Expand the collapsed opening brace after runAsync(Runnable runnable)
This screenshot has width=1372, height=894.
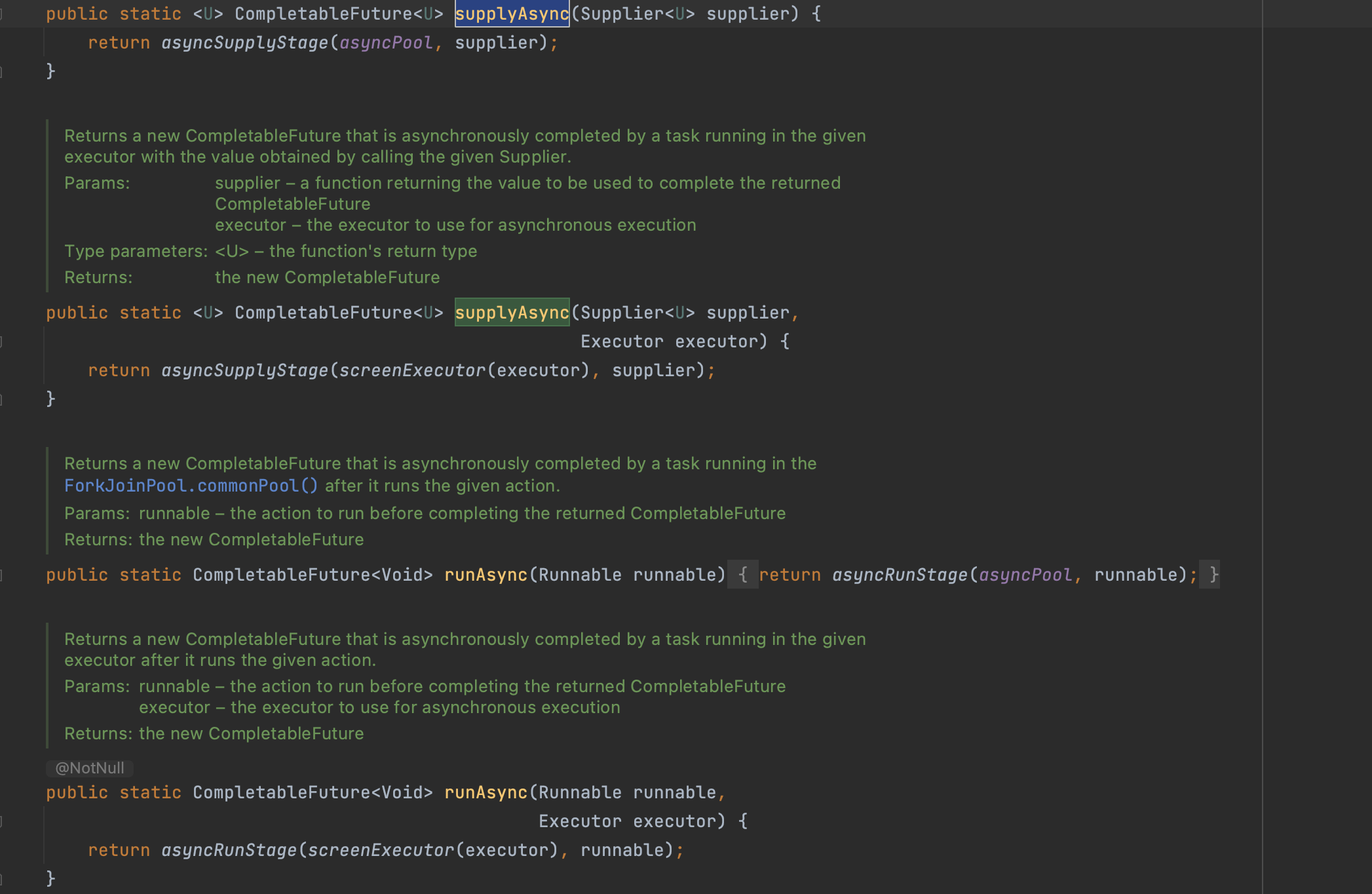742,575
